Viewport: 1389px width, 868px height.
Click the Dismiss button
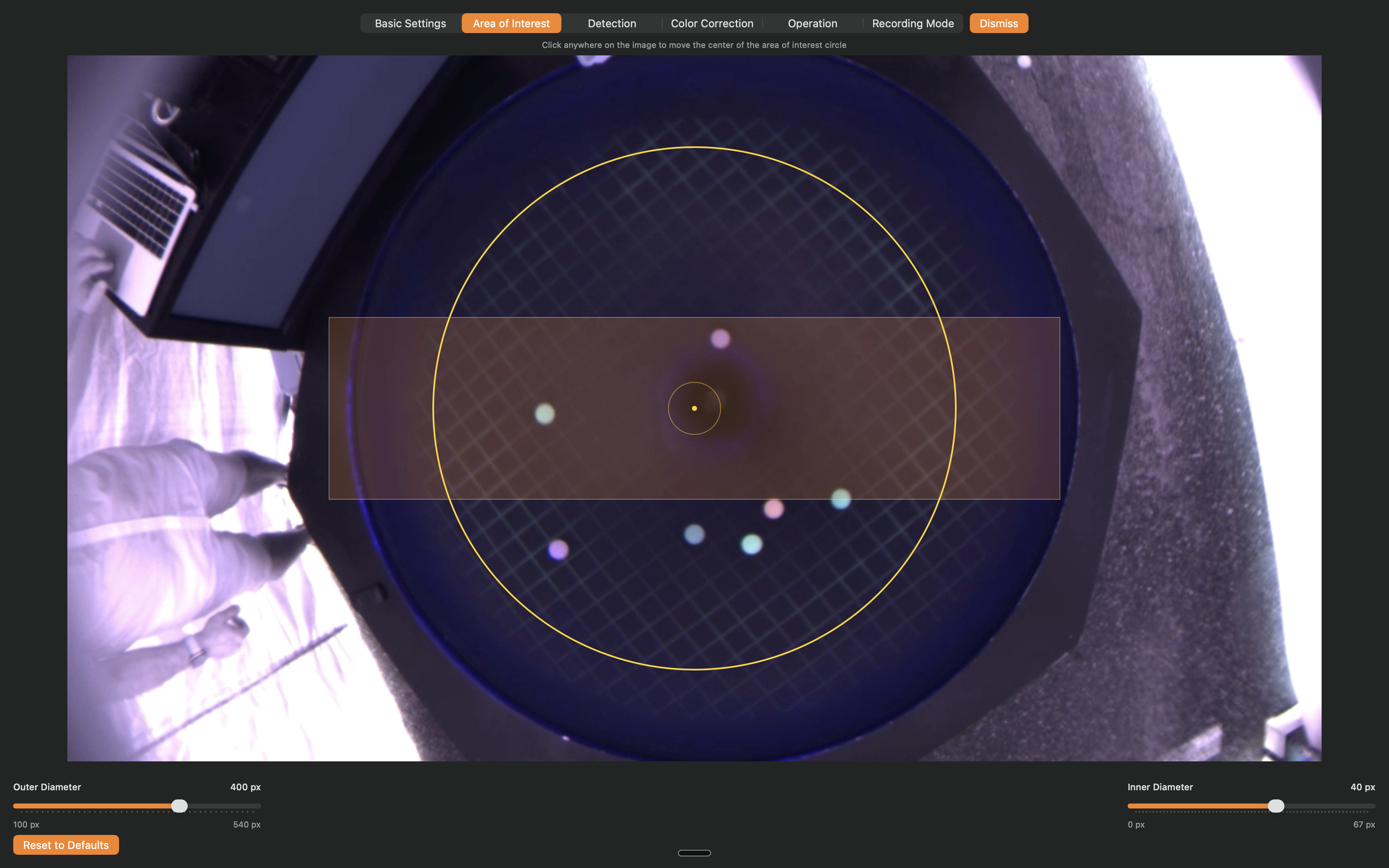(999, 24)
